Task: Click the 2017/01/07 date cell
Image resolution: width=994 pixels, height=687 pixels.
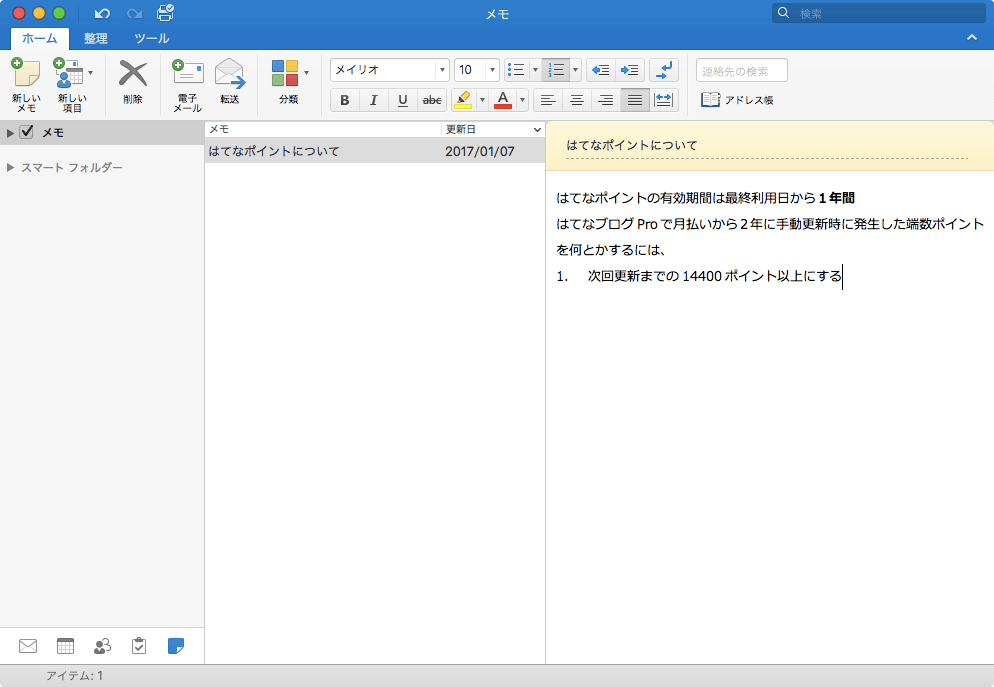Action: tap(479, 151)
